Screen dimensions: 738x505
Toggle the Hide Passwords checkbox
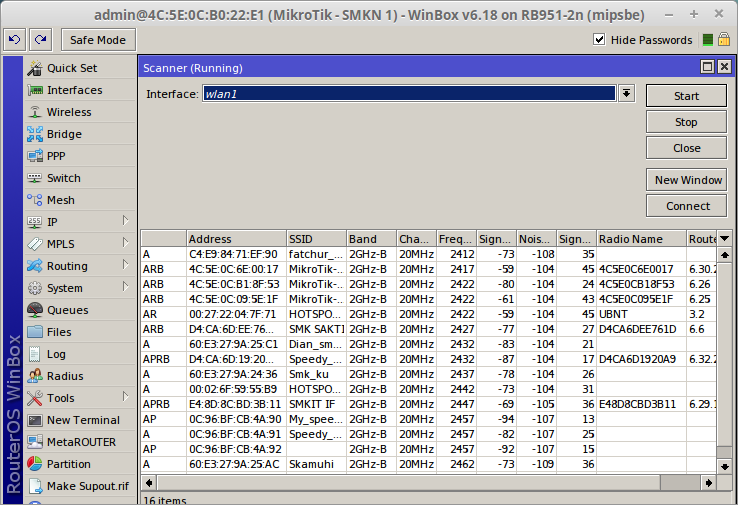click(599, 40)
